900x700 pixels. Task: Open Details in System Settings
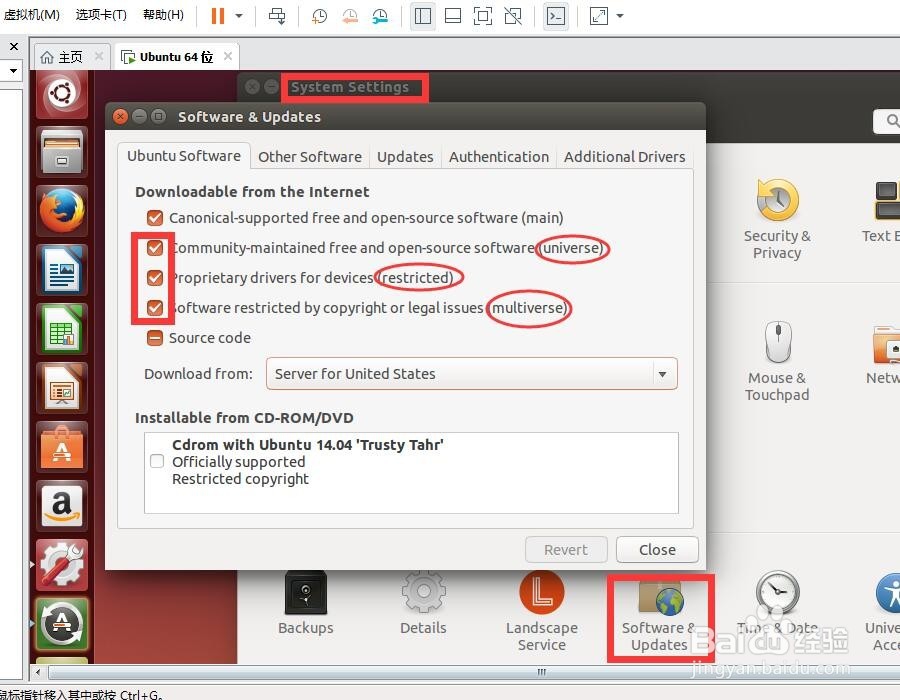click(423, 602)
